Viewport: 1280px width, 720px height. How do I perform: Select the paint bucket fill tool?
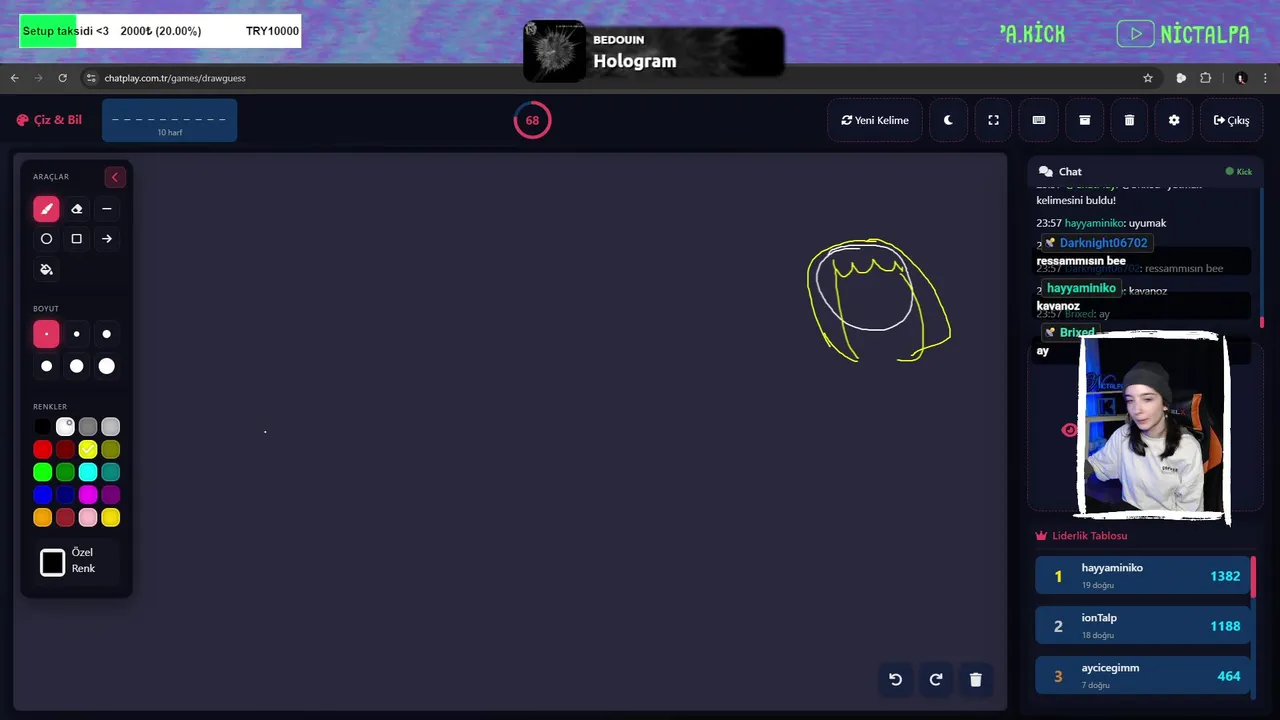[x=46, y=269]
